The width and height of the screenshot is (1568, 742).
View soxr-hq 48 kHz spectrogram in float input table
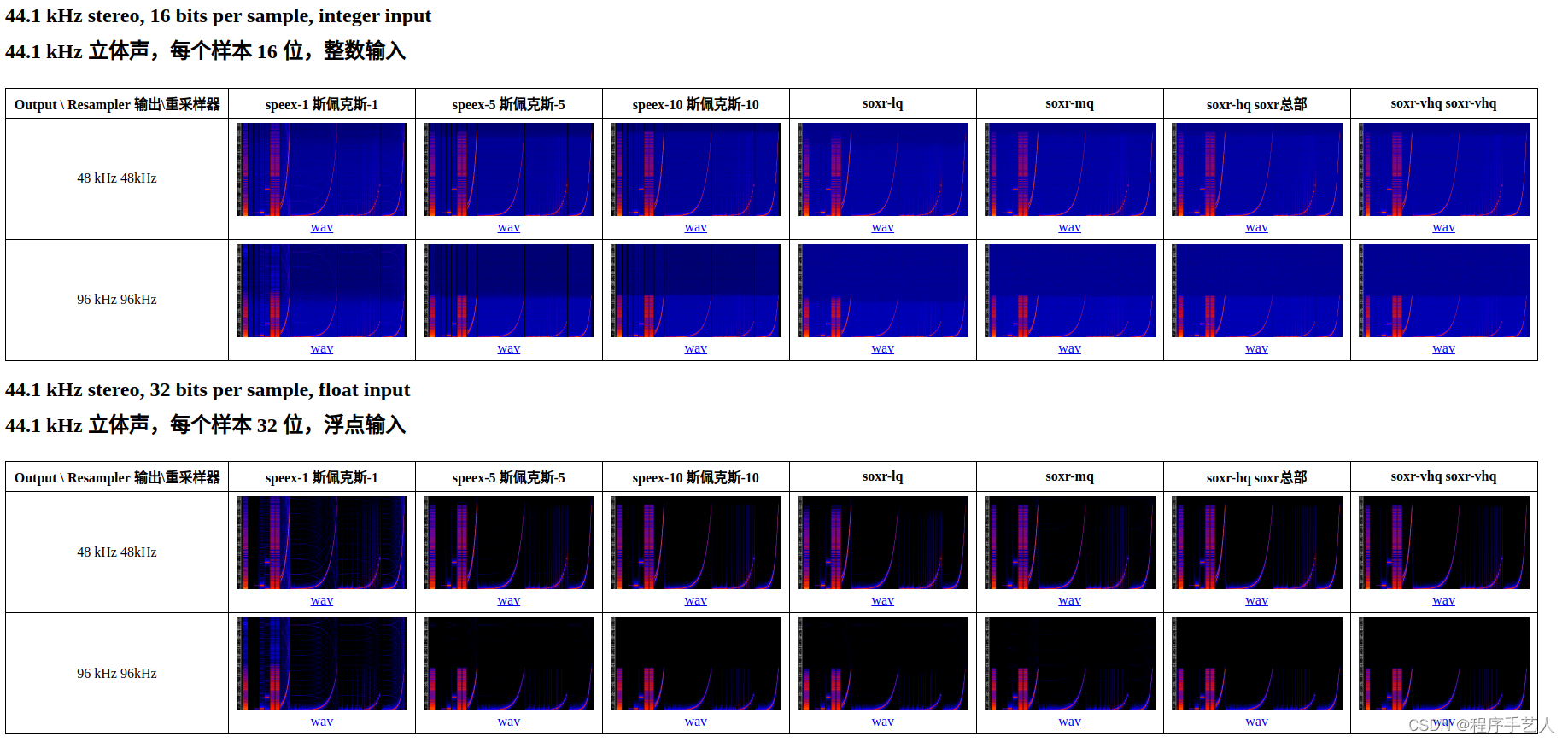1257,542
